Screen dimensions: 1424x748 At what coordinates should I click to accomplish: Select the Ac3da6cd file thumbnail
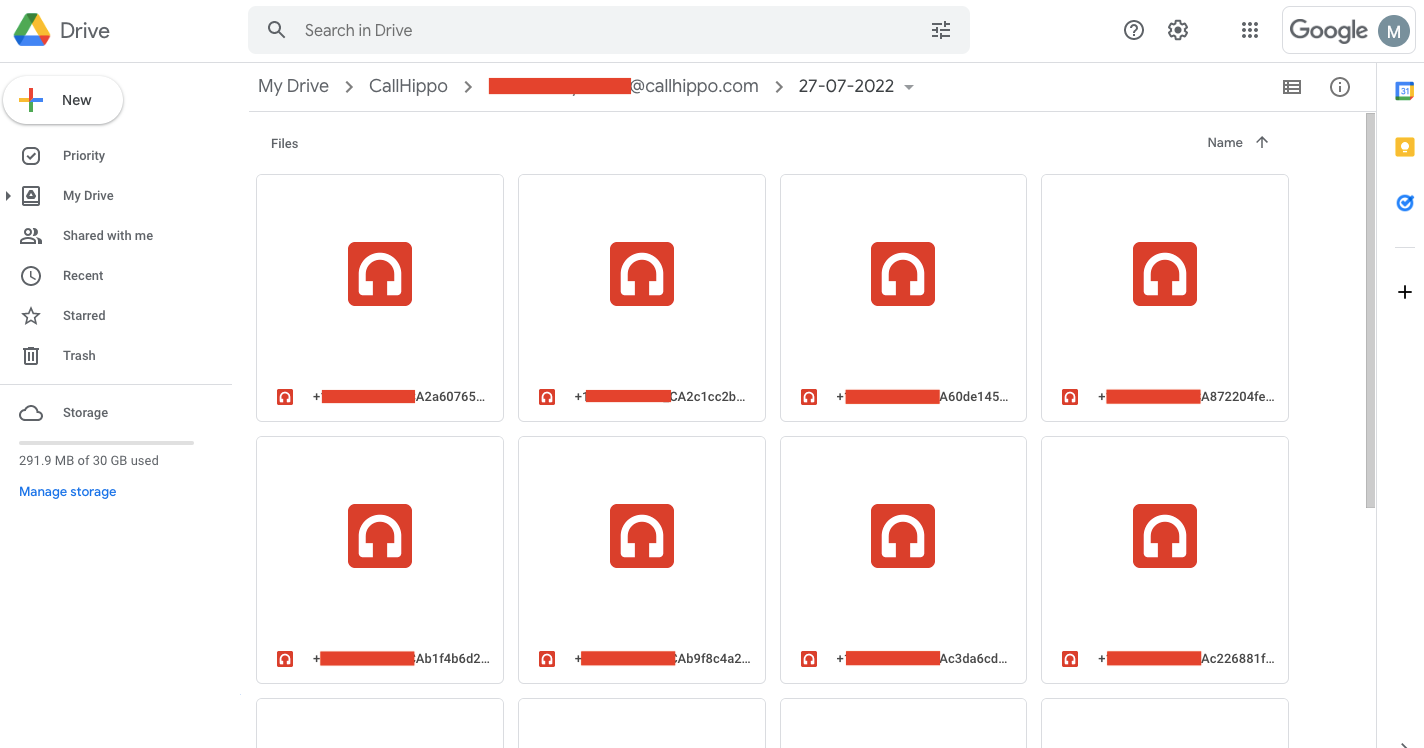click(x=903, y=536)
